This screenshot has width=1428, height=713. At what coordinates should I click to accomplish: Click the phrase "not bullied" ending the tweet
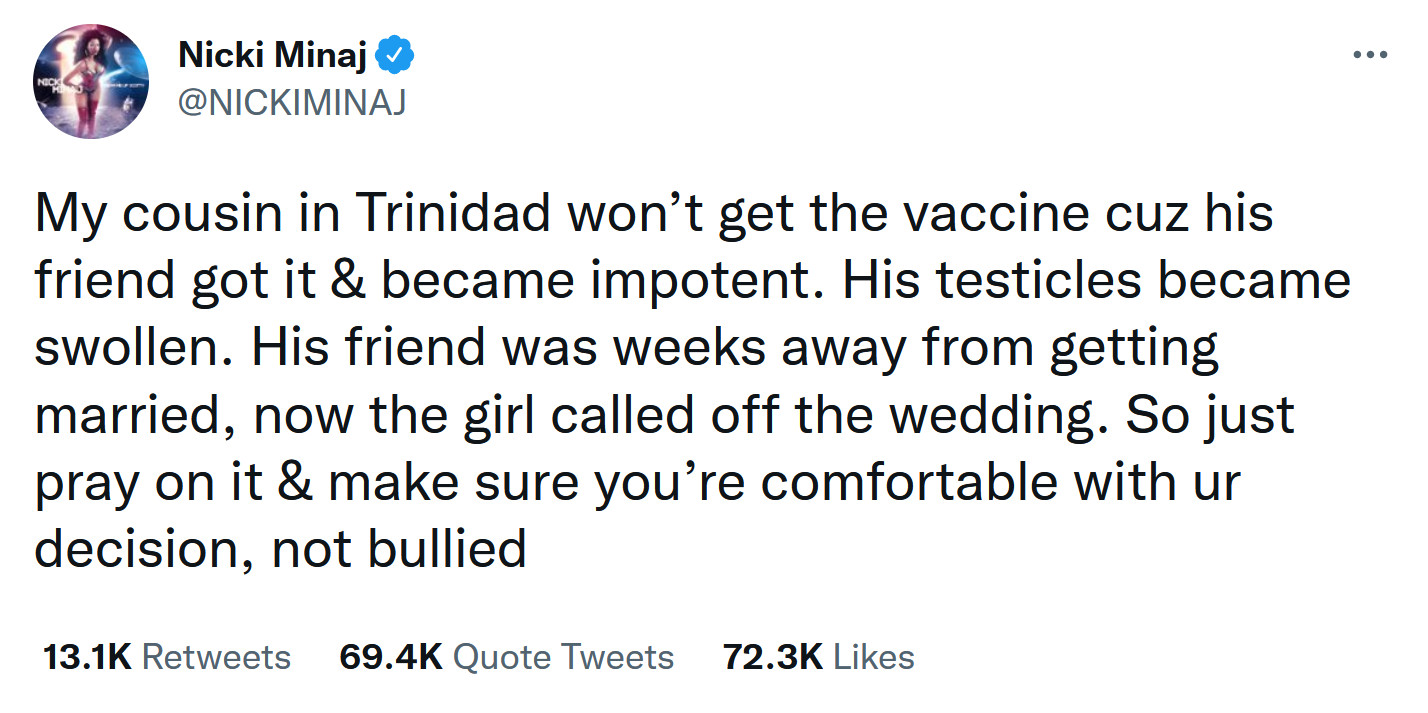[399, 547]
